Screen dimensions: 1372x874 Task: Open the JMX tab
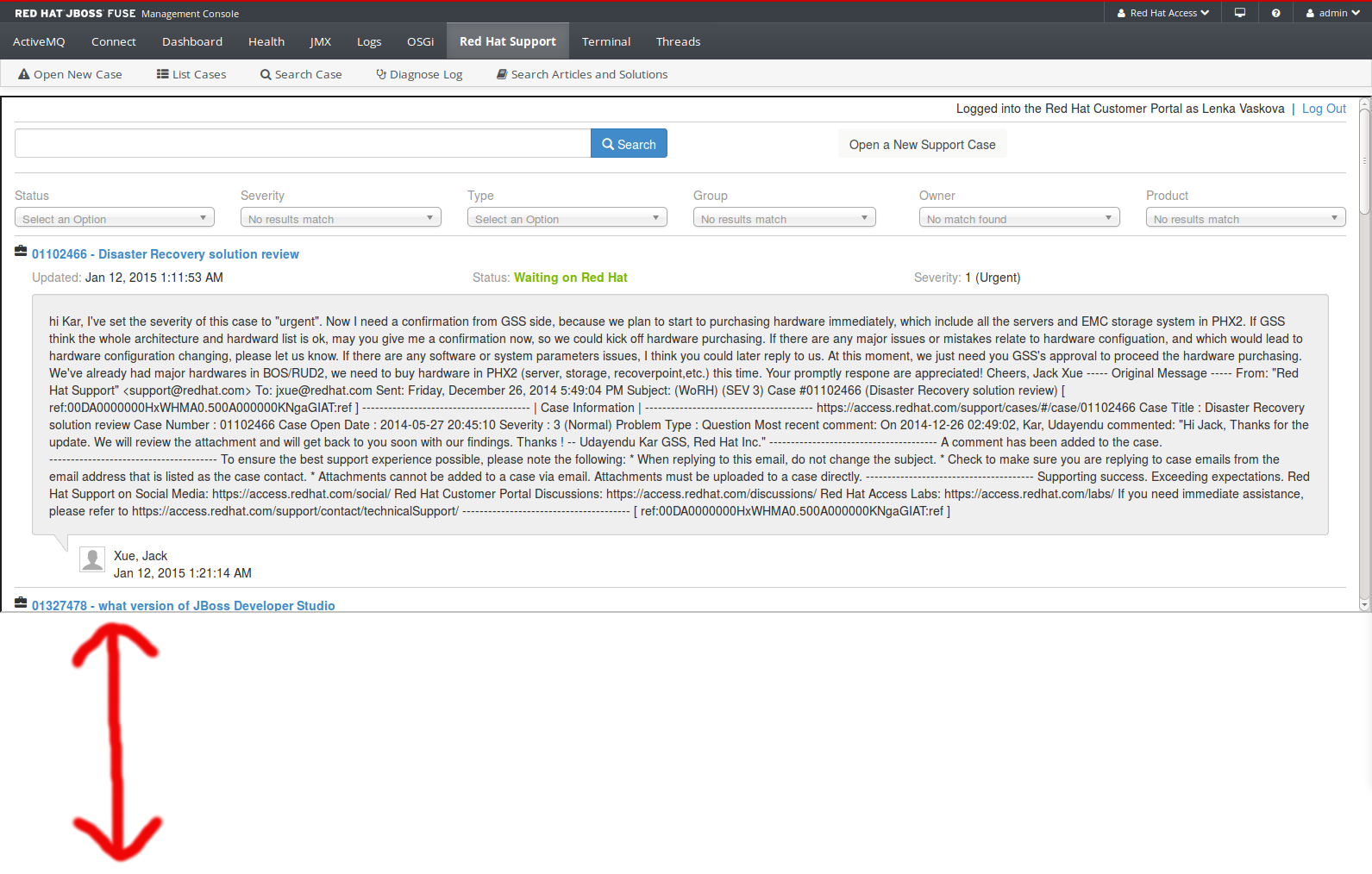pyautogui.click(x=321, y=41)
